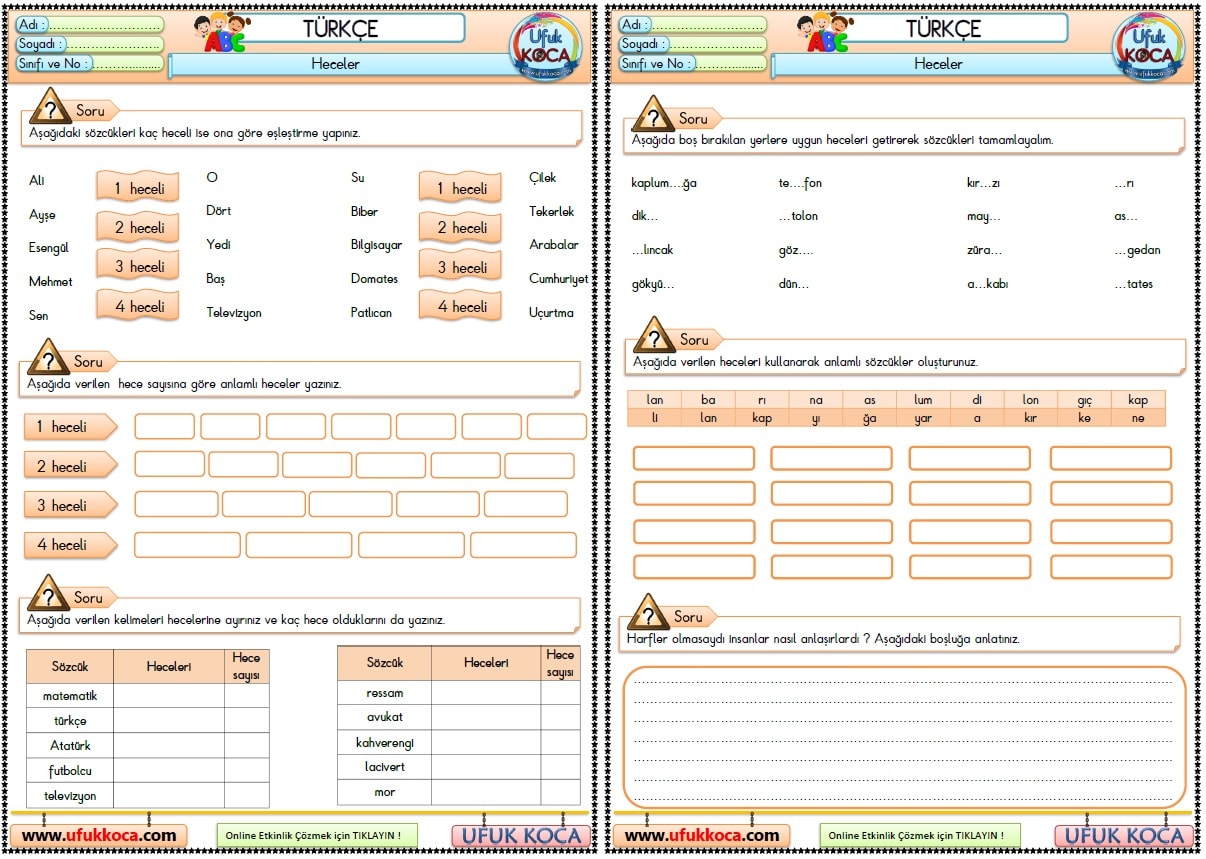Click the incomplete word 'a…kabı'
Screen dimensions: 1206x859
pos(987,284)
